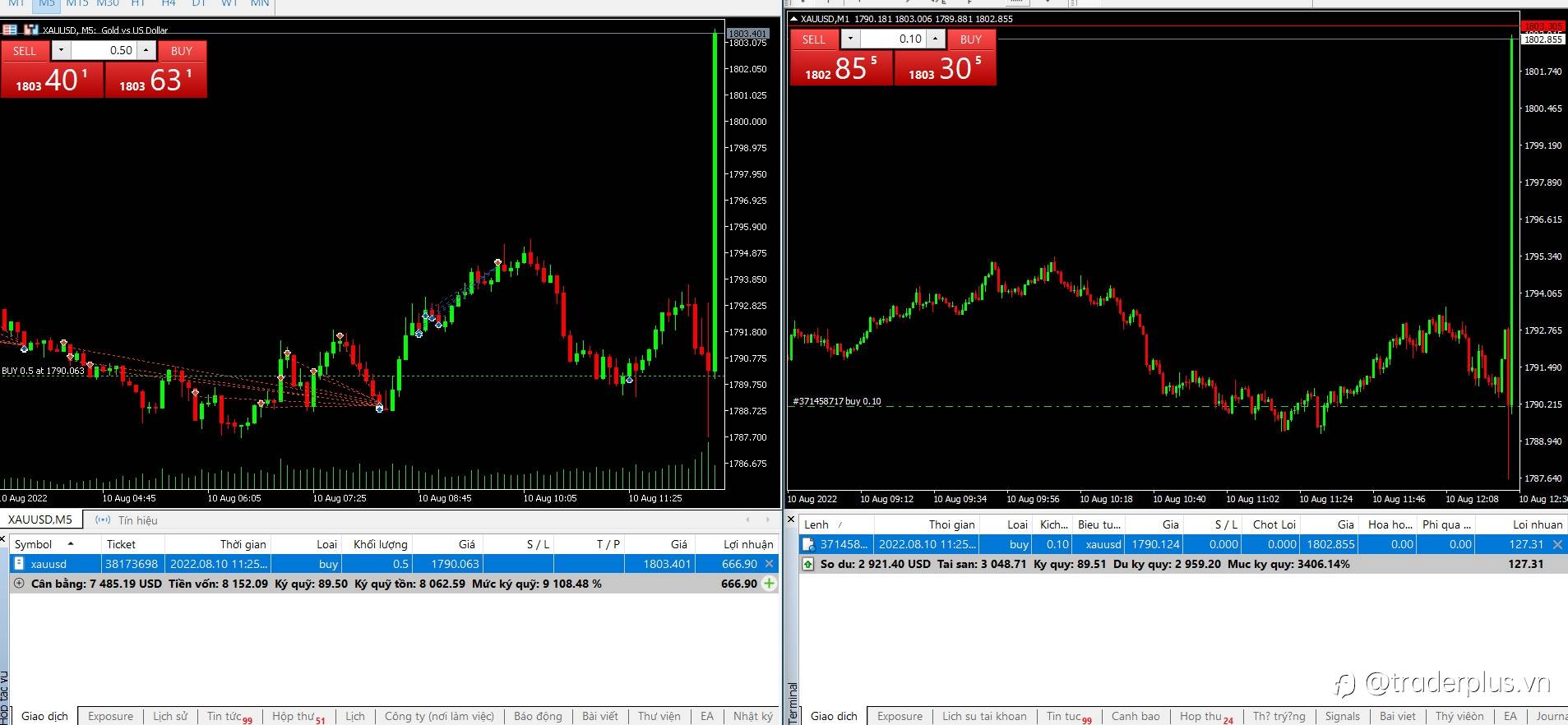The width and height of the screenshot is (1568, 725).
Task: Click the order icon in the 371458 row
Action: tap(808, 544)
